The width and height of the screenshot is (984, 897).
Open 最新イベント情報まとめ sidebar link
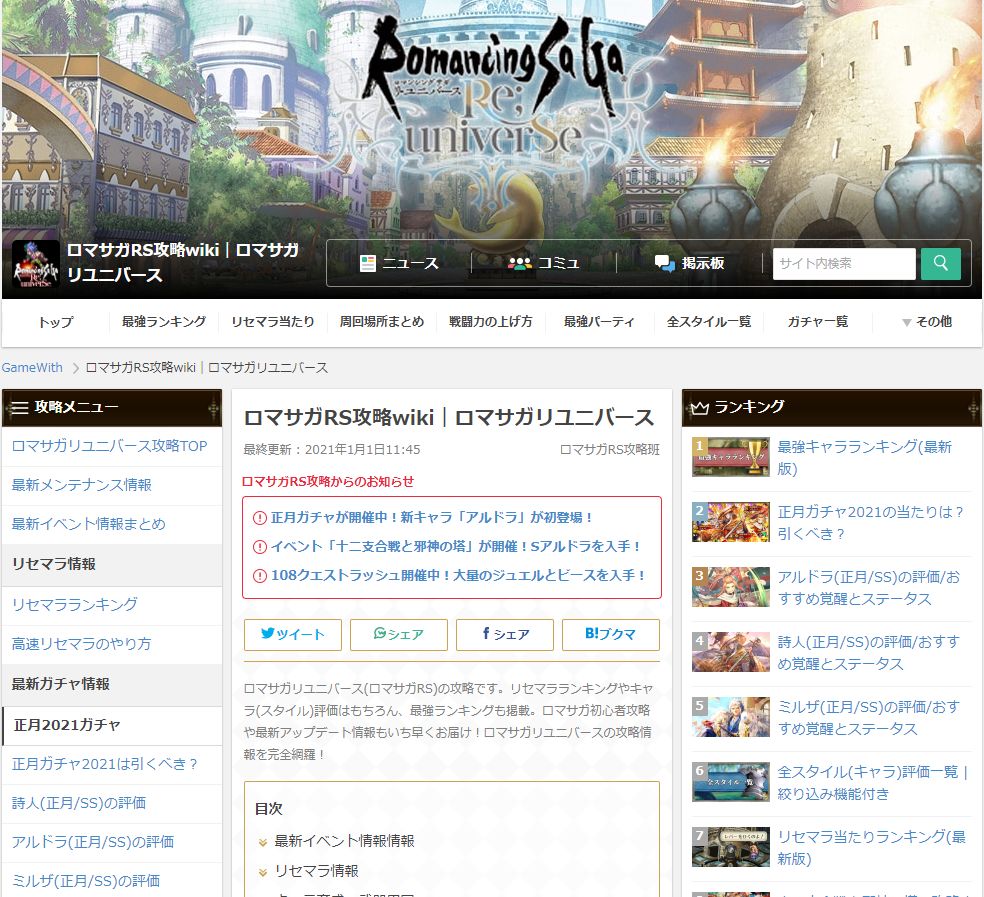coord(88,524)
